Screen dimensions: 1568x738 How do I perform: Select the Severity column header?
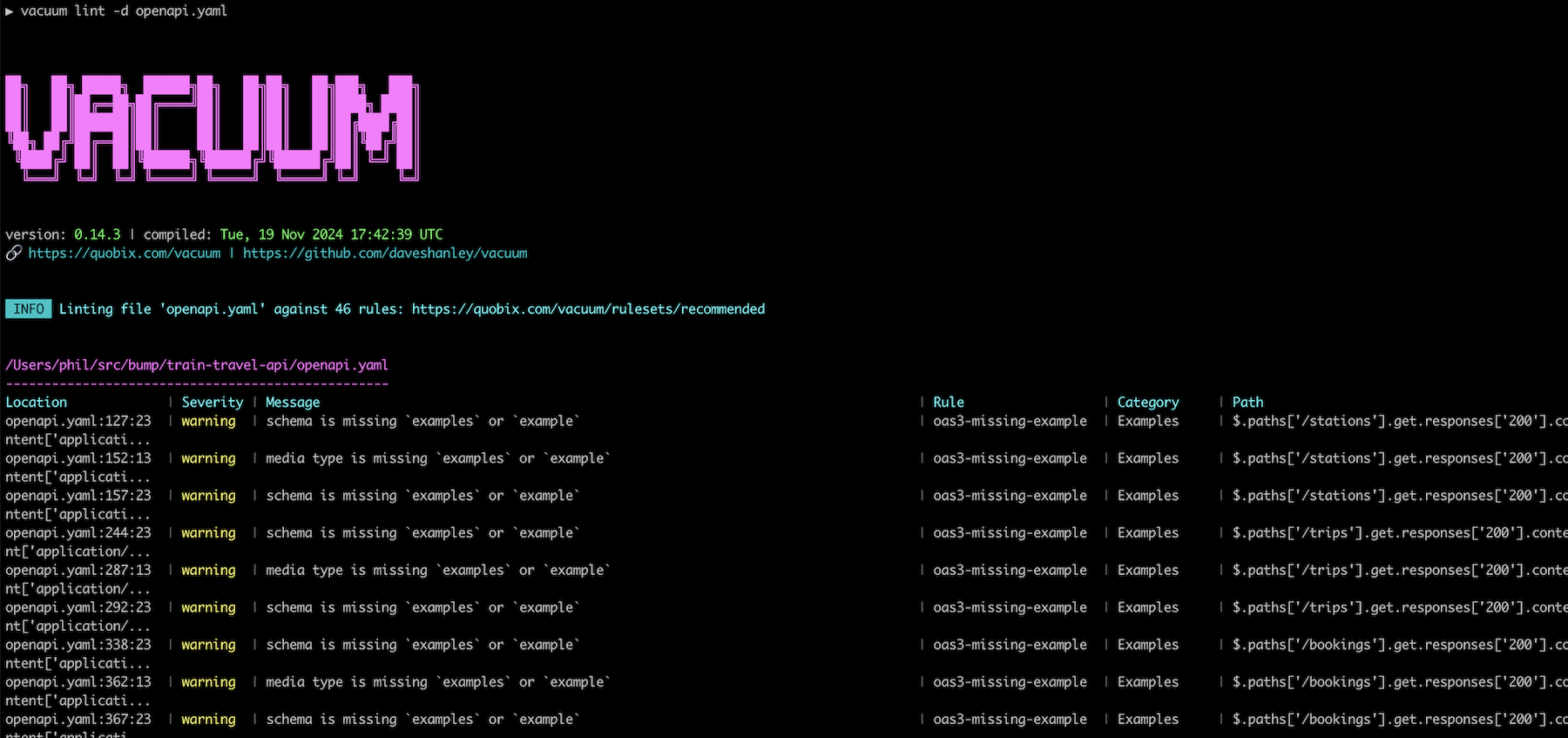tap(212, 403)
